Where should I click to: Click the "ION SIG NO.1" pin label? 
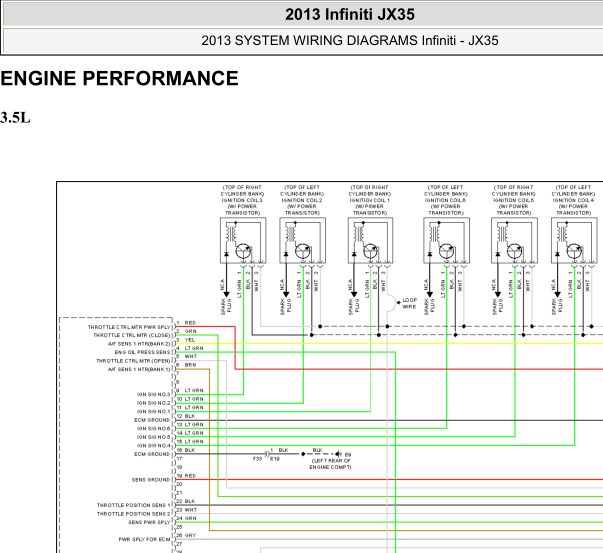(153, 412)
